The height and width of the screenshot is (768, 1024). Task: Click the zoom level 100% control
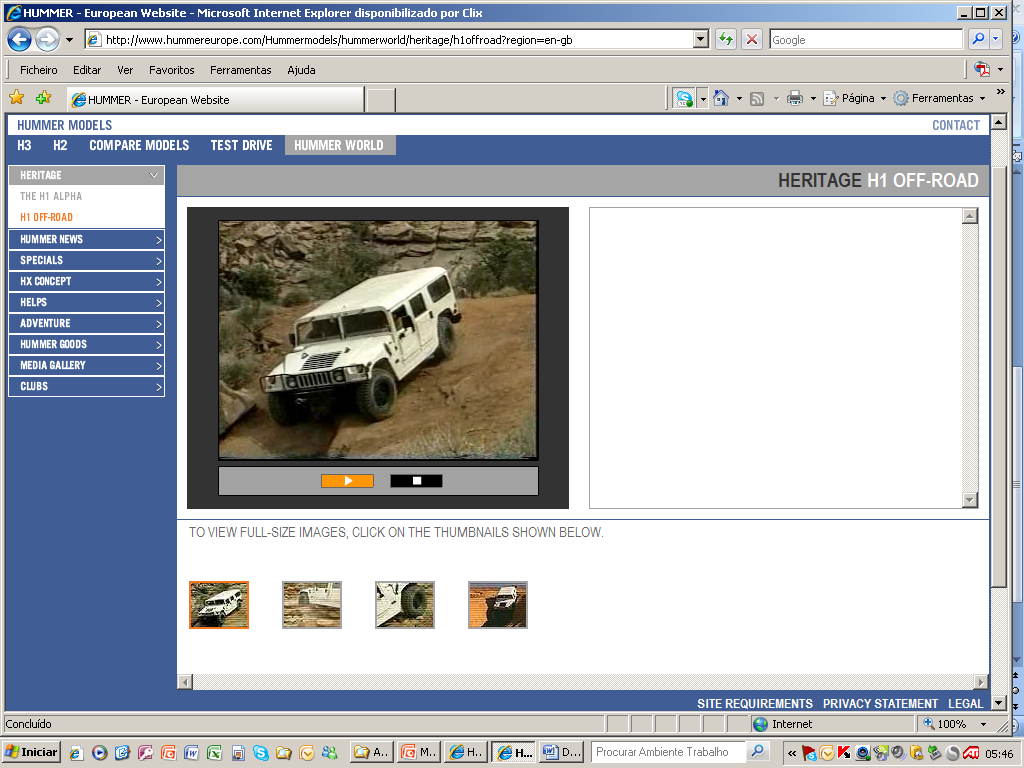tap(953, 724)
